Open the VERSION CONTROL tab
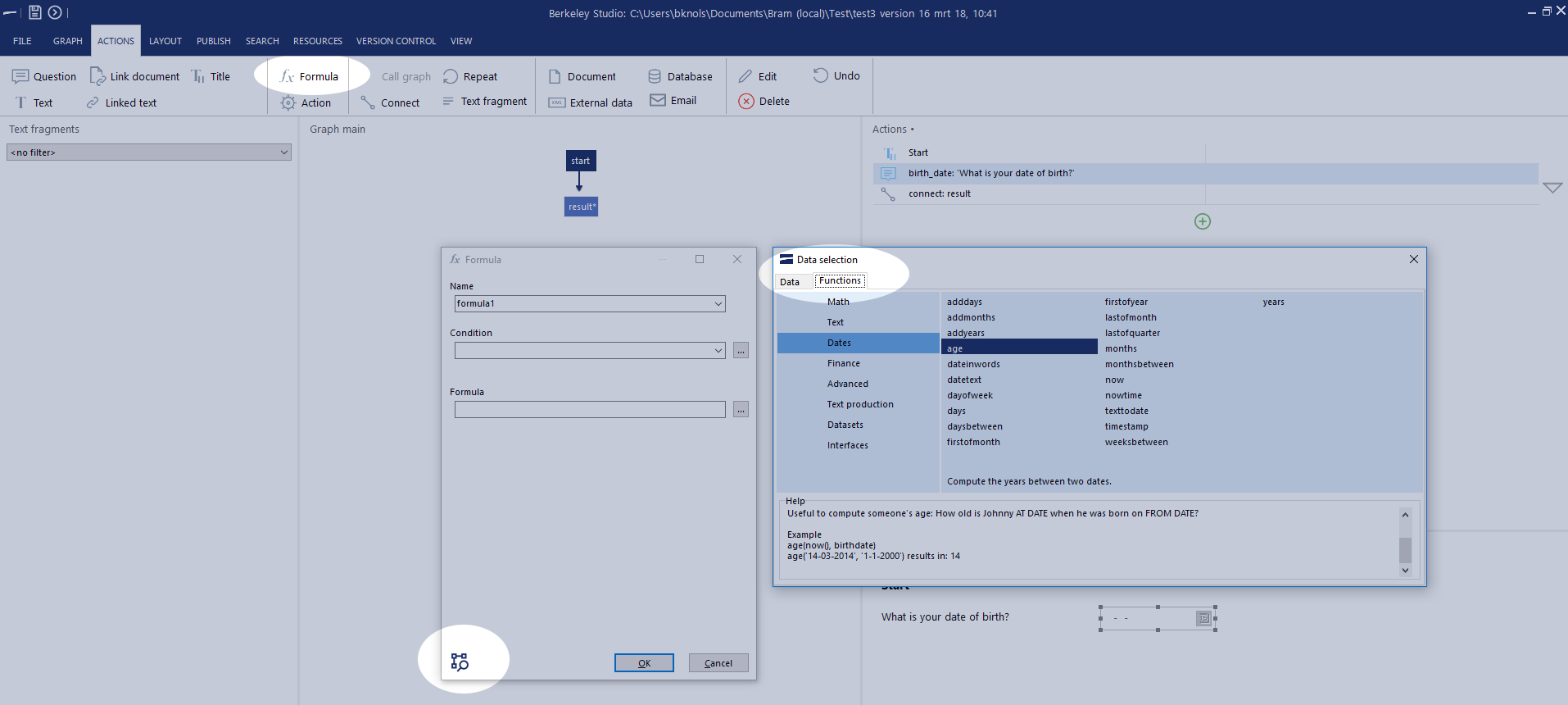Screen dimensions: 1568x705 pyautogui.click(x=396, y=41)
